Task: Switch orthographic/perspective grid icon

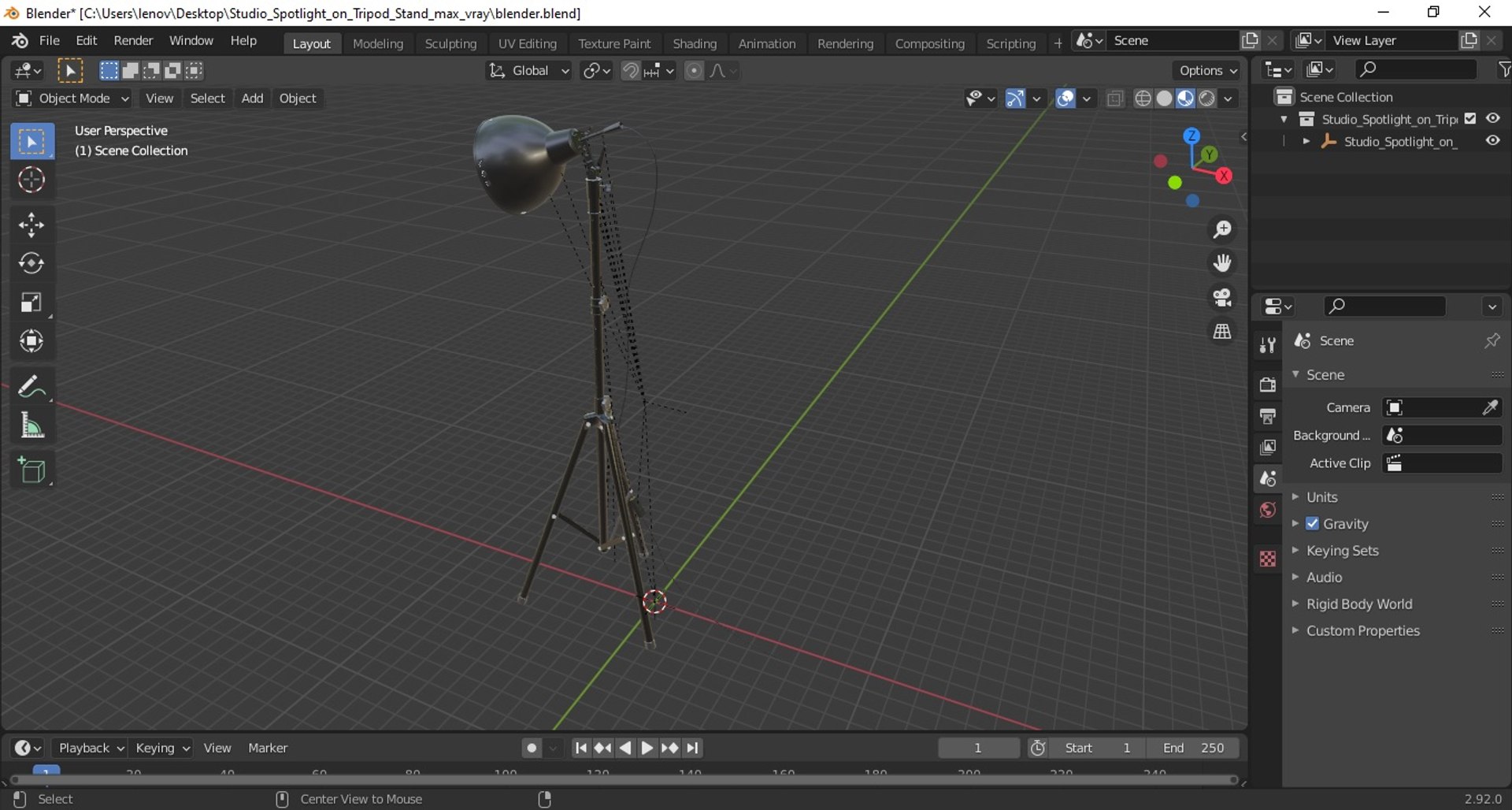Action: point(1222,332)
